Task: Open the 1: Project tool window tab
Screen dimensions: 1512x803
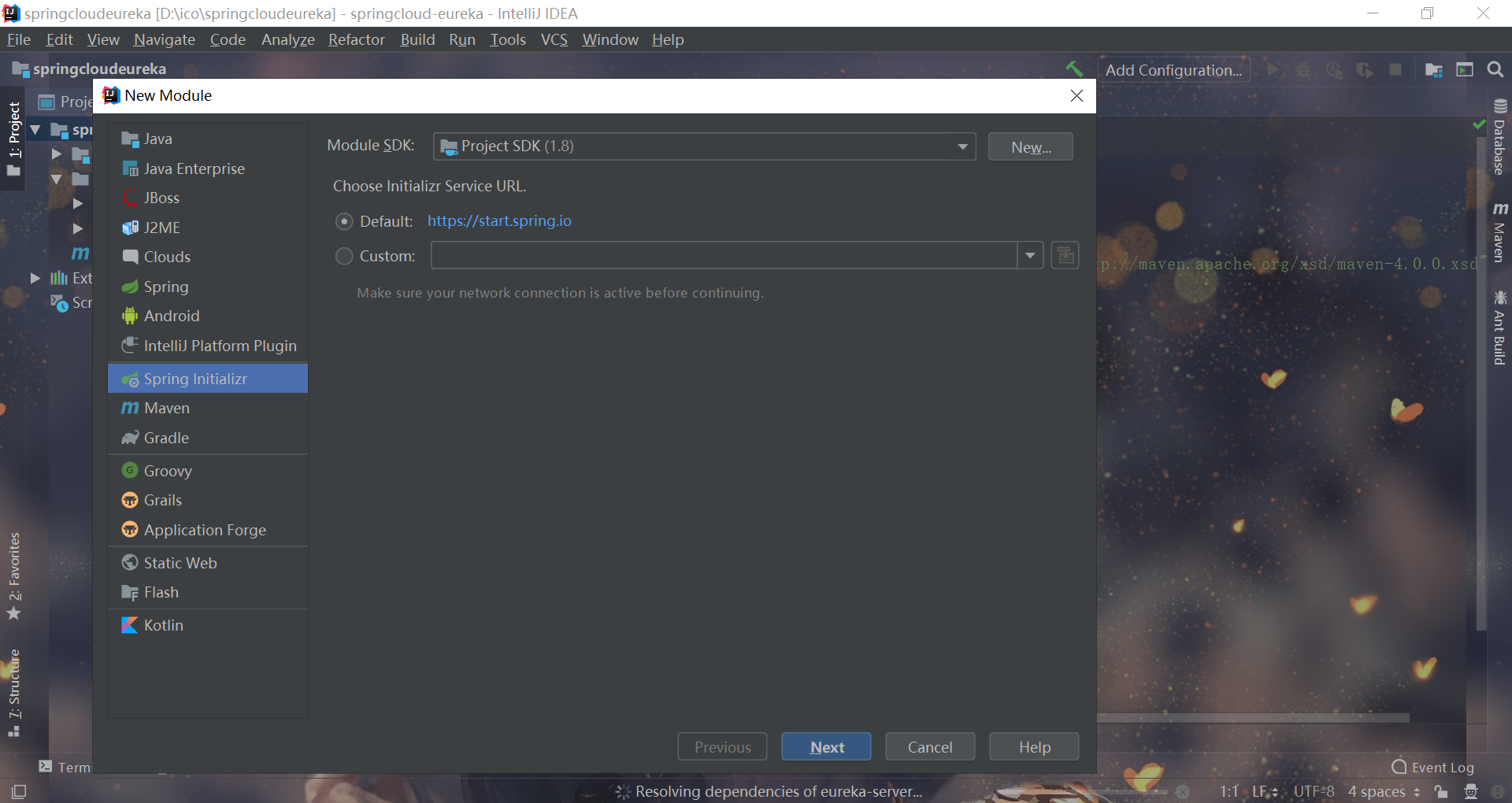Action: pyautogui.click(x=14, y=138)
